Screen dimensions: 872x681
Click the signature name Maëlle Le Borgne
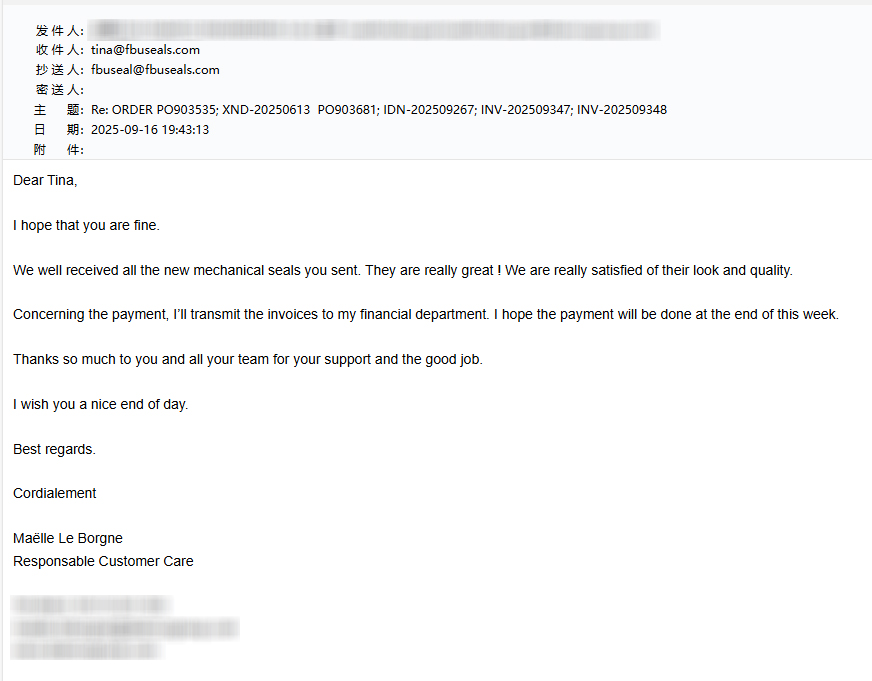68,539
